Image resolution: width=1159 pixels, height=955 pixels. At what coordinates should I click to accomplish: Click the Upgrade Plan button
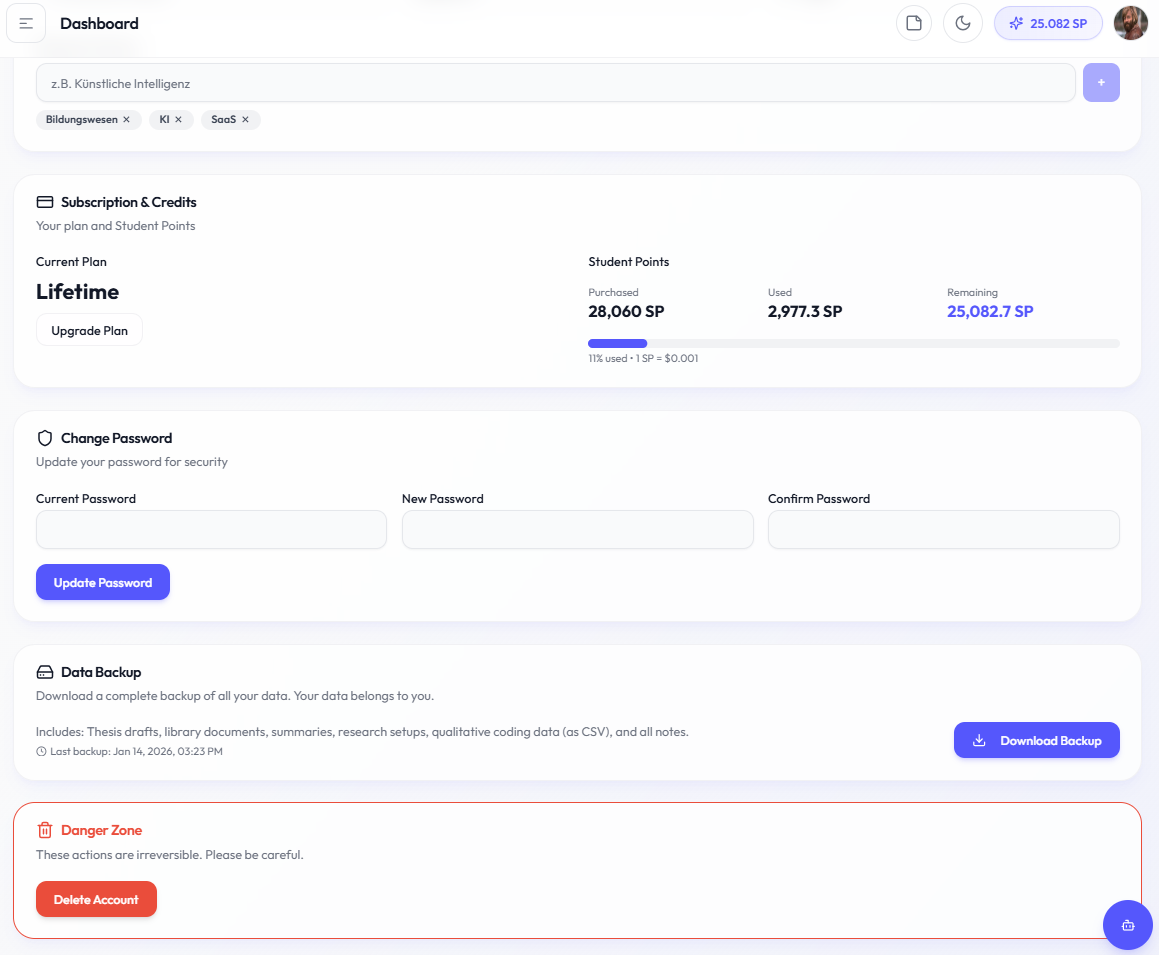(89, 330)
